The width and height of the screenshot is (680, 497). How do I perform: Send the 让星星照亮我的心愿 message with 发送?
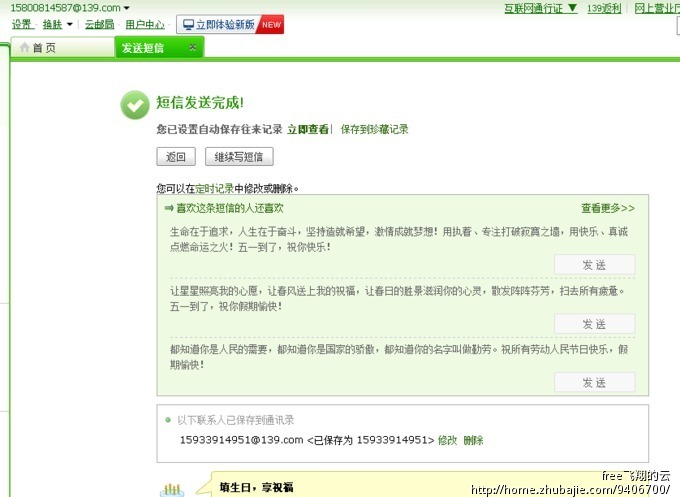[x=595, y=324]
